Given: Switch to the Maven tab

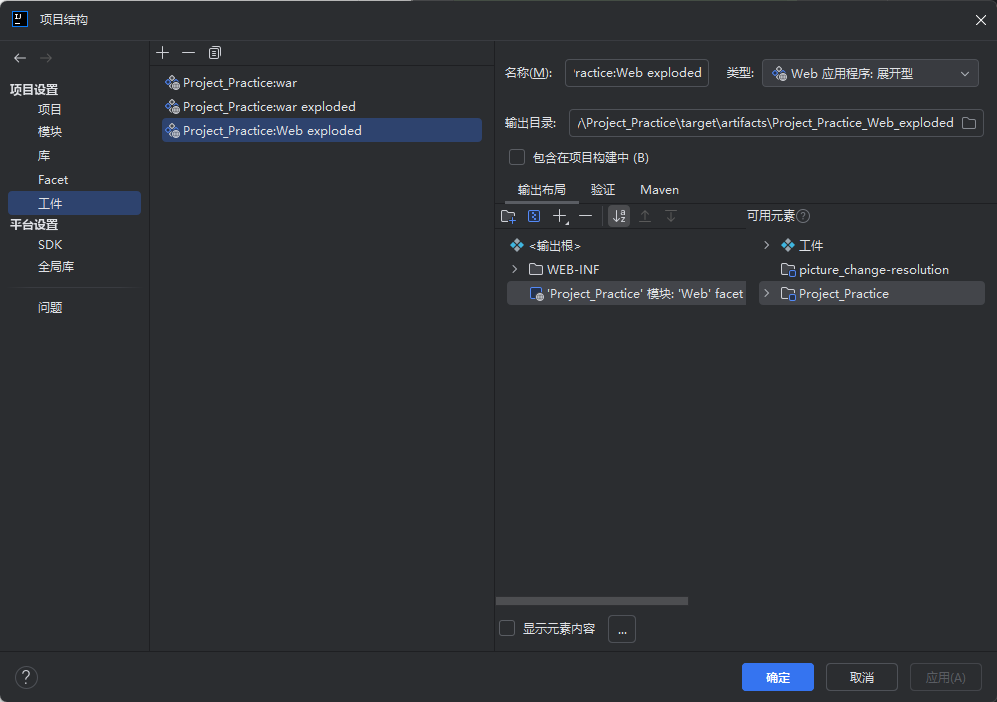Looking at the screenshot, I should (659, 189).
